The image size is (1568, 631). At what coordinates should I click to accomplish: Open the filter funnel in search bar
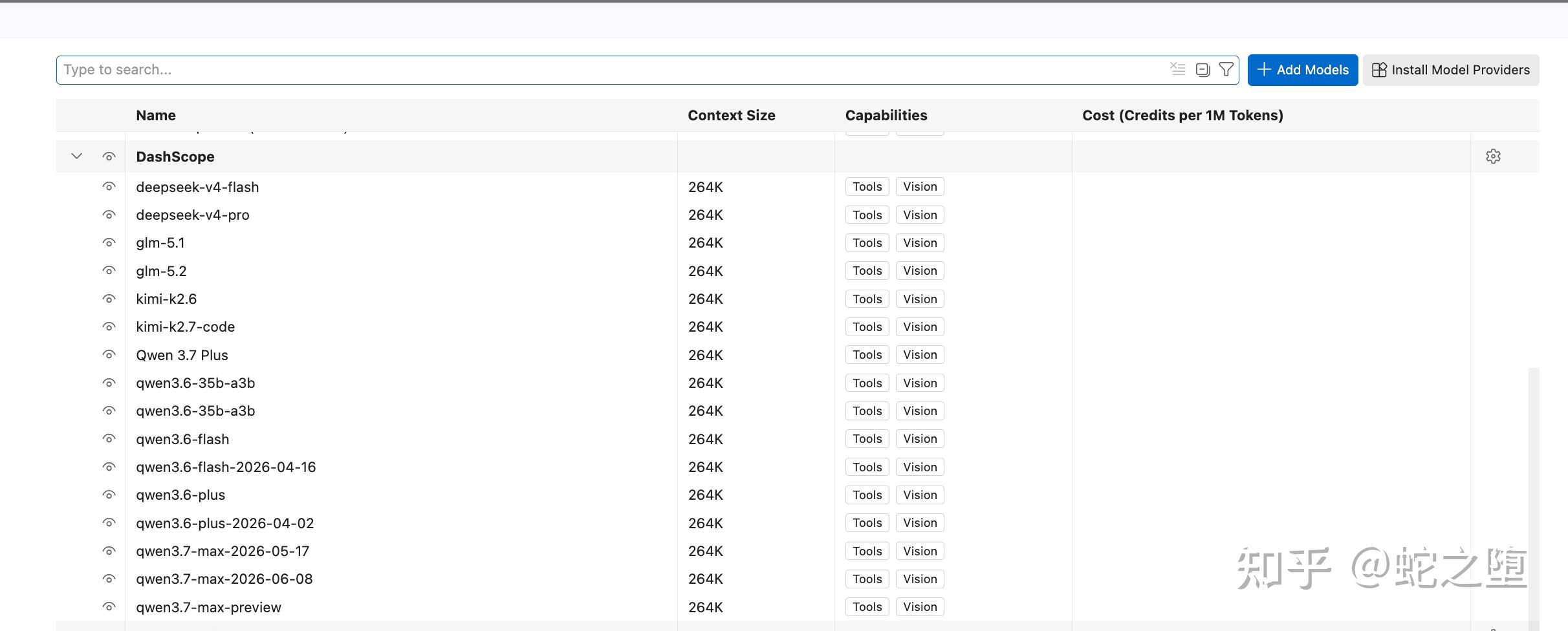[1226, 69]
